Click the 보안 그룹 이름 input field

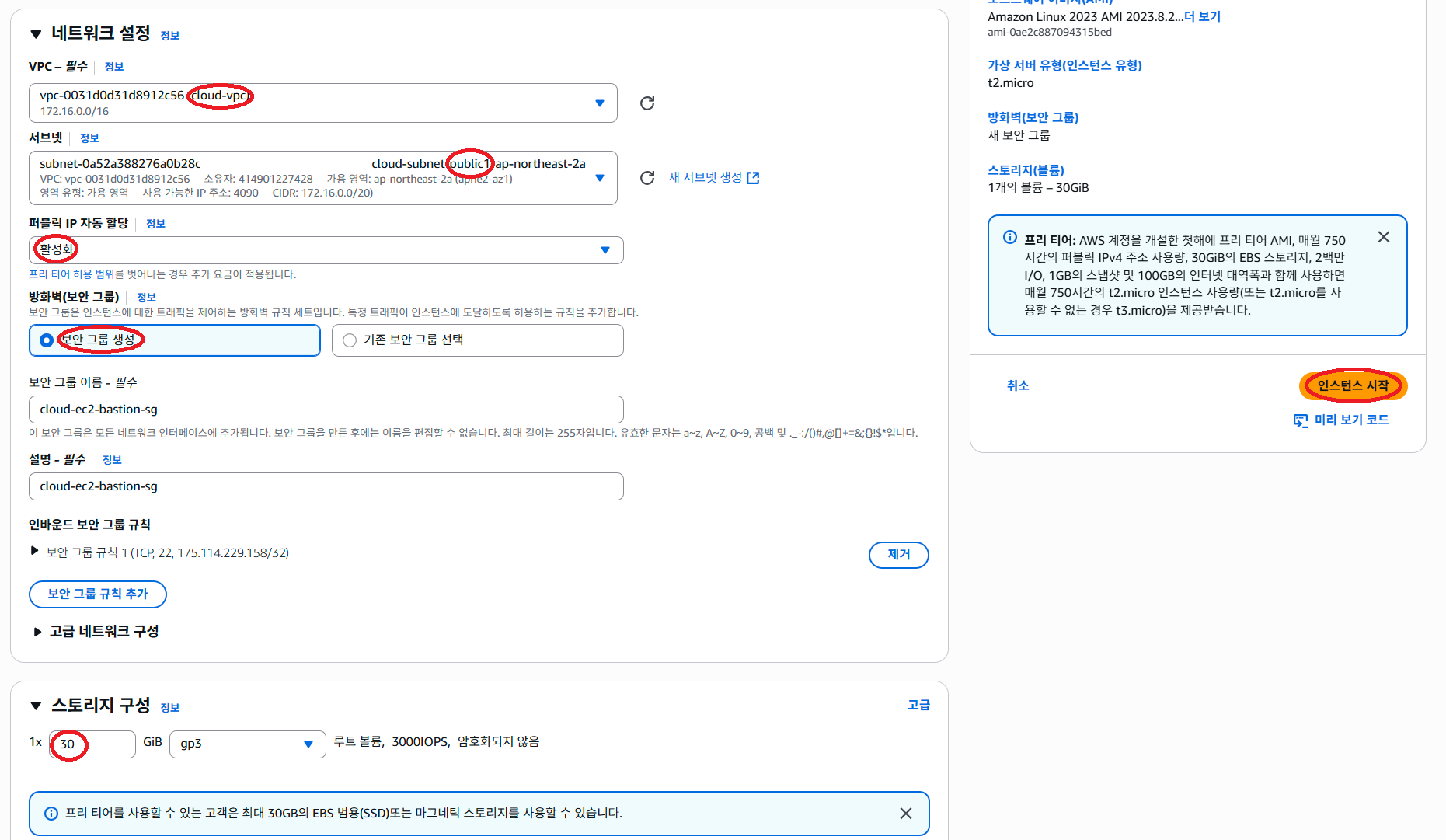tap(326, 410)
